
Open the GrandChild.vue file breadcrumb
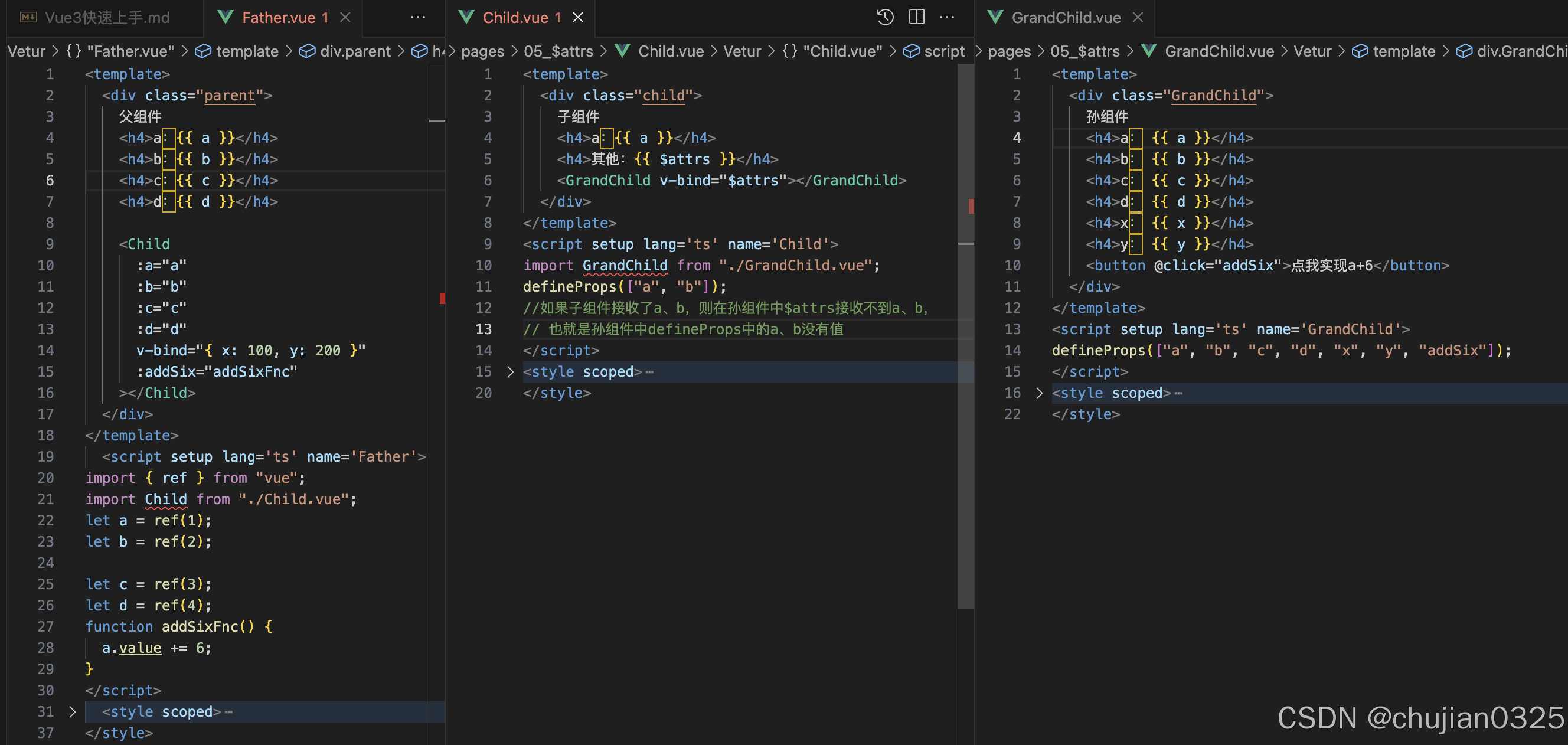point(1208,51)
